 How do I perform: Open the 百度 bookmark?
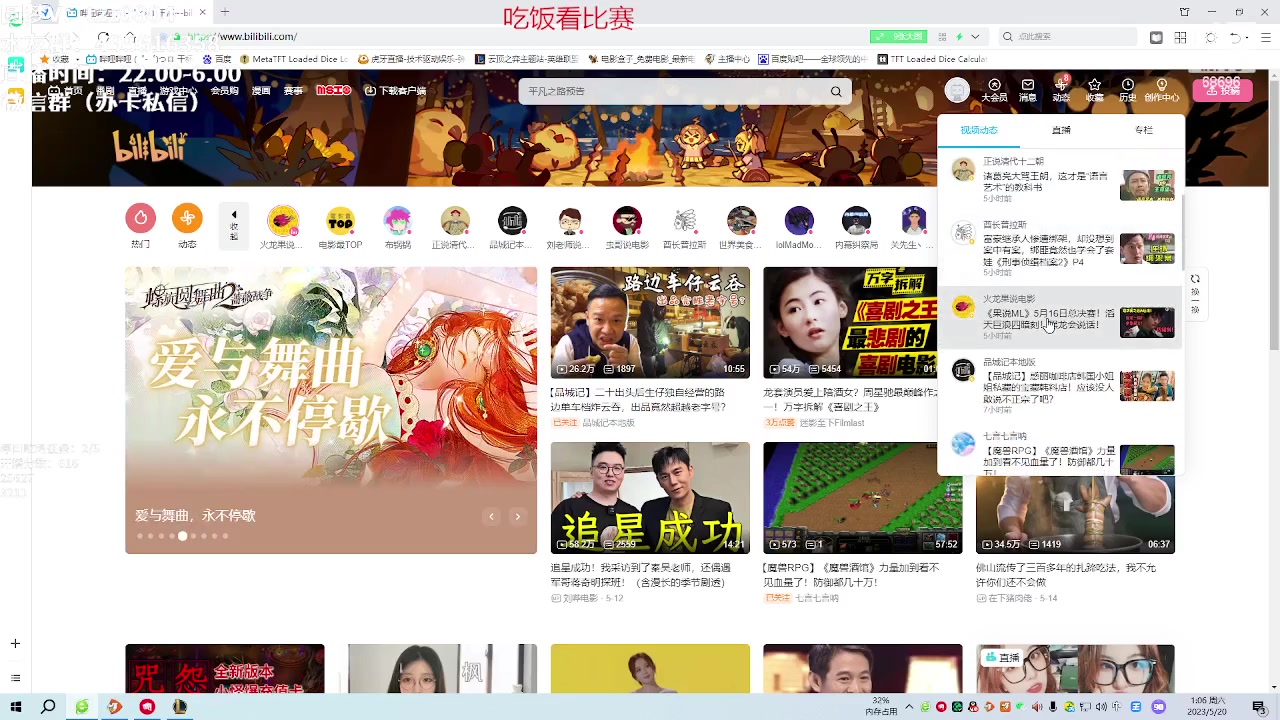(218, 59)
